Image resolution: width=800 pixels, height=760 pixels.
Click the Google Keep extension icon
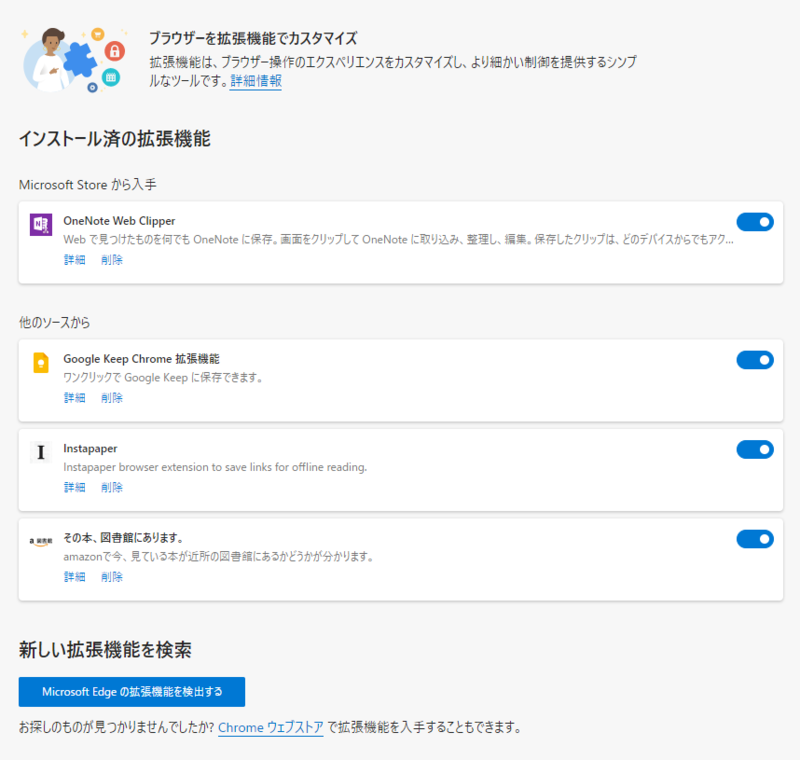[x=41, y=363]
